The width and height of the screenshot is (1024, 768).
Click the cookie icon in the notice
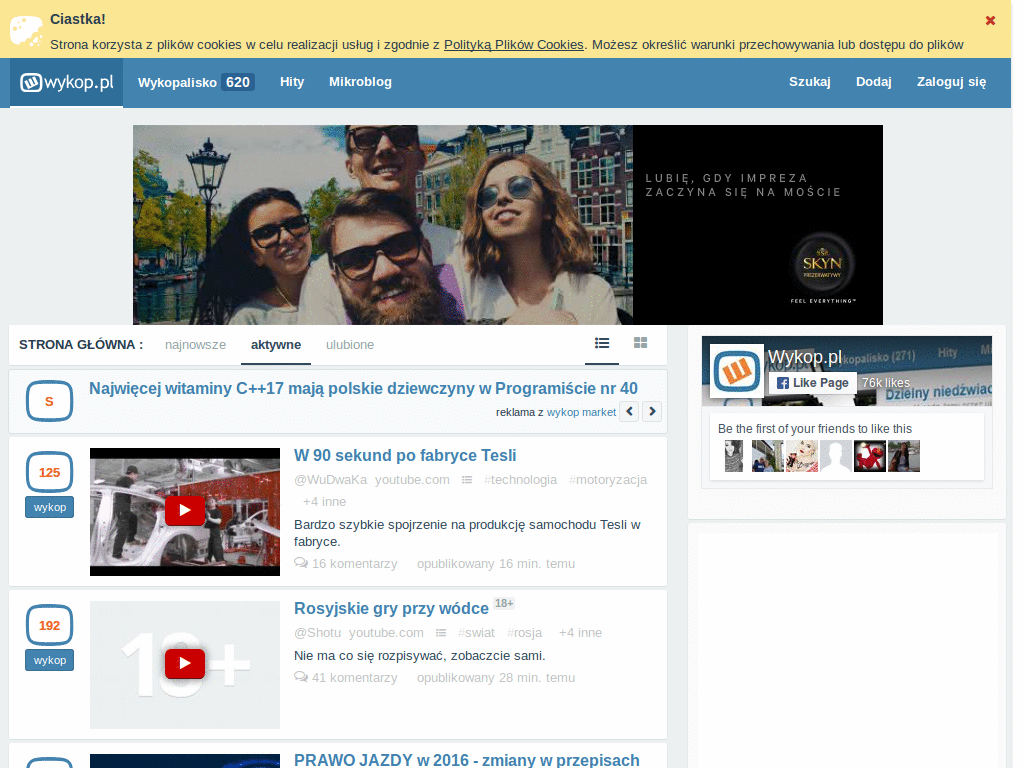click(26, 31)
